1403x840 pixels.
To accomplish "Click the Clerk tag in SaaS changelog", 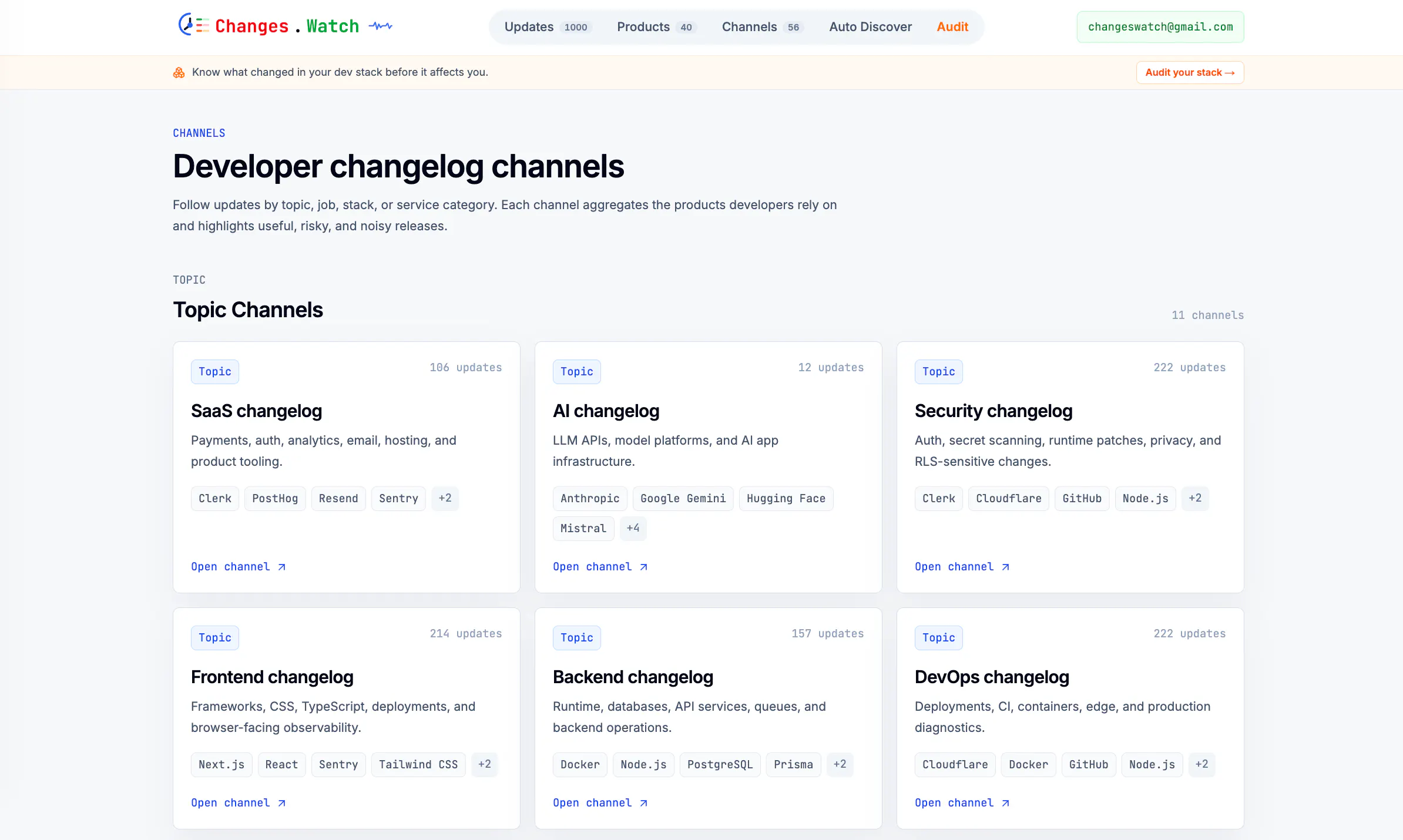I will point(215,499).
